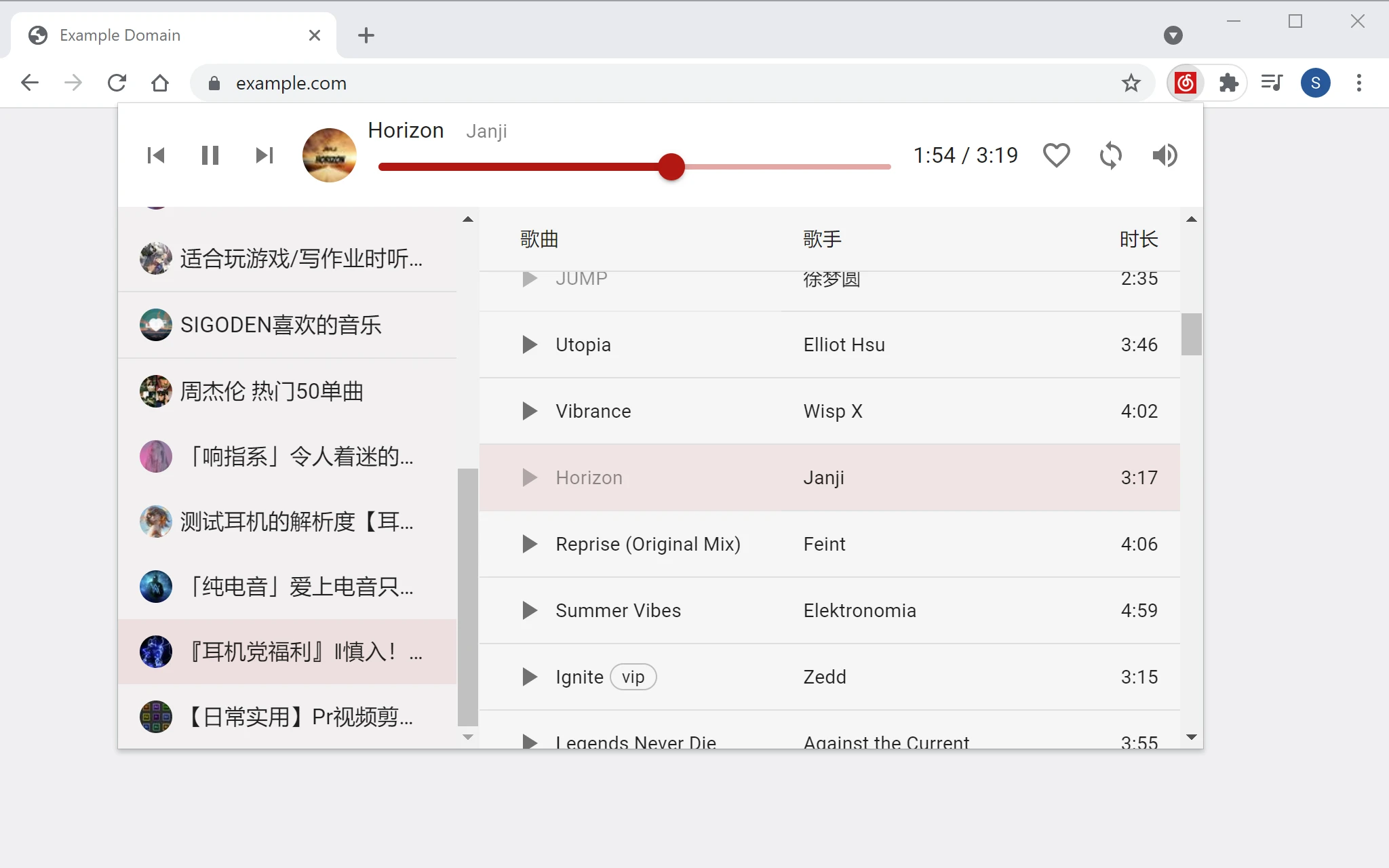Toggle the loop playback mode icon
This screenshot has height=868, width=1389.
click(1110, 155)
